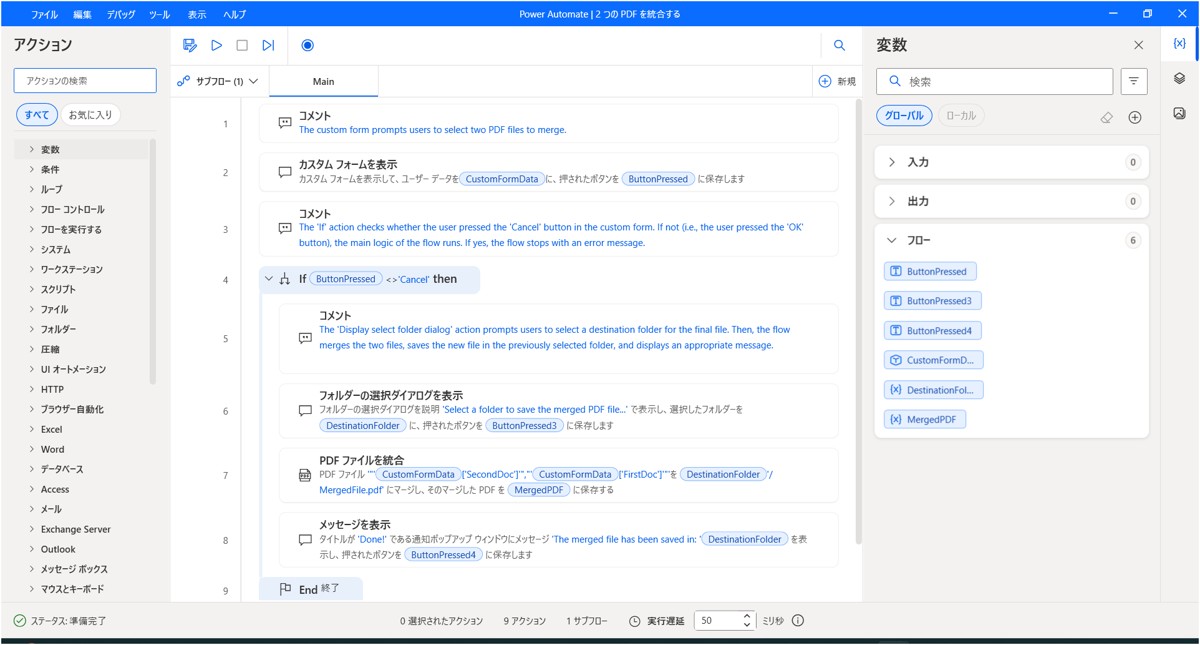This screenshot has width=1200, height=645.
Task: Click the info icon beside ミリ秒
Action: tap(798, 621)
